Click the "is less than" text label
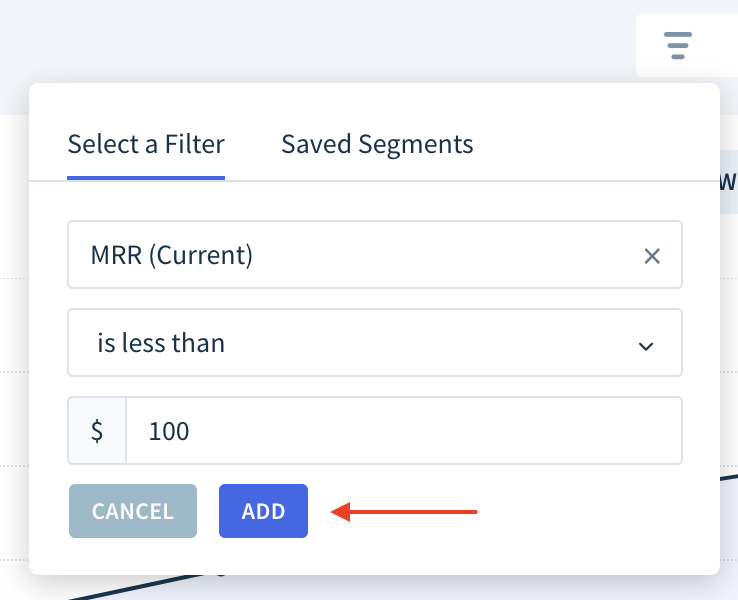This screenshot has height=600, width=738. coord(161,343)
